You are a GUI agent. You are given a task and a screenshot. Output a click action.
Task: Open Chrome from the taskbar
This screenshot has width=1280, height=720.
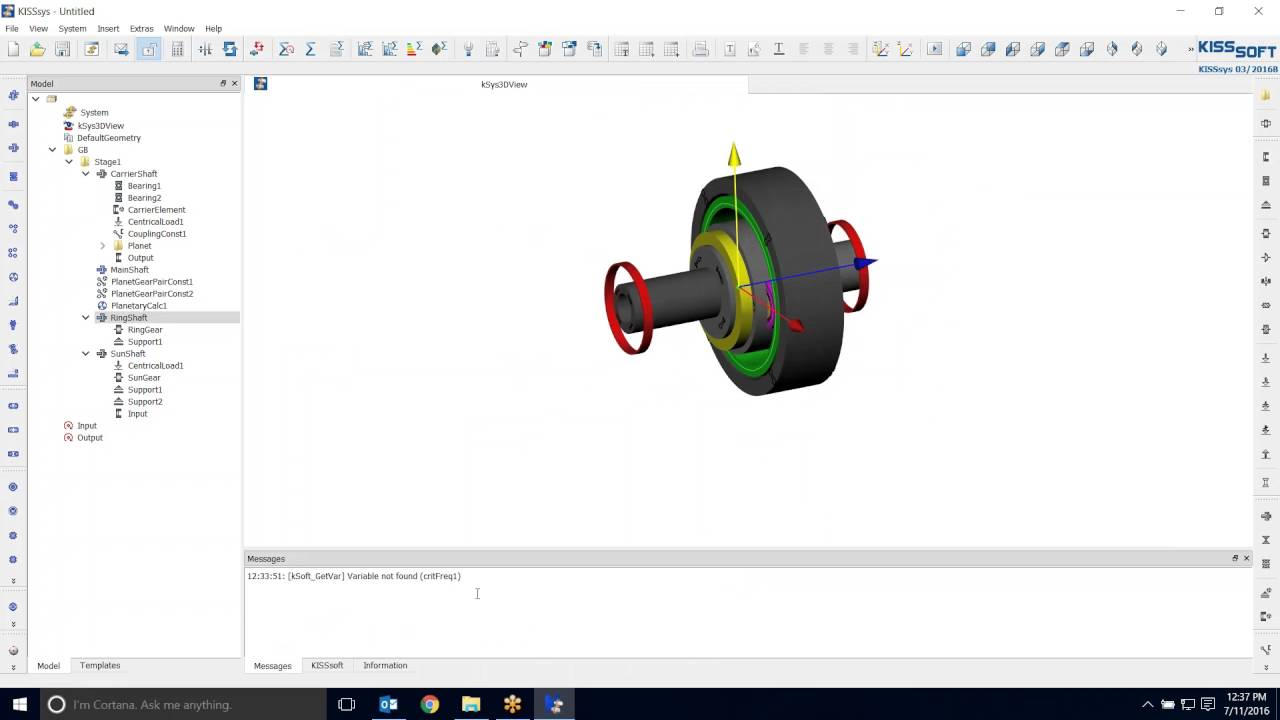coord(429,704)
